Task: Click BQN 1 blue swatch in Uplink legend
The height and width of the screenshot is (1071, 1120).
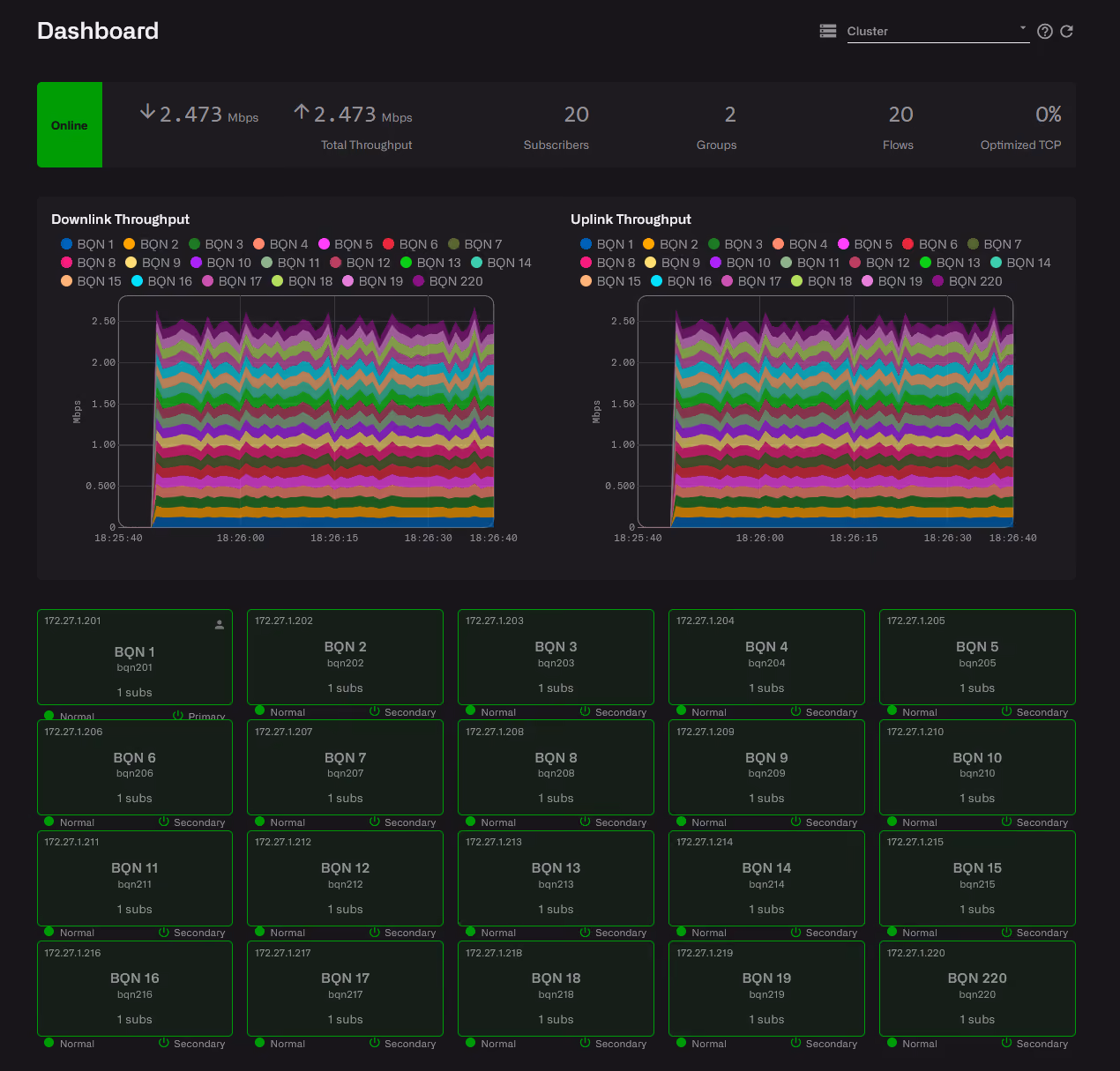Action: point(586,244)
